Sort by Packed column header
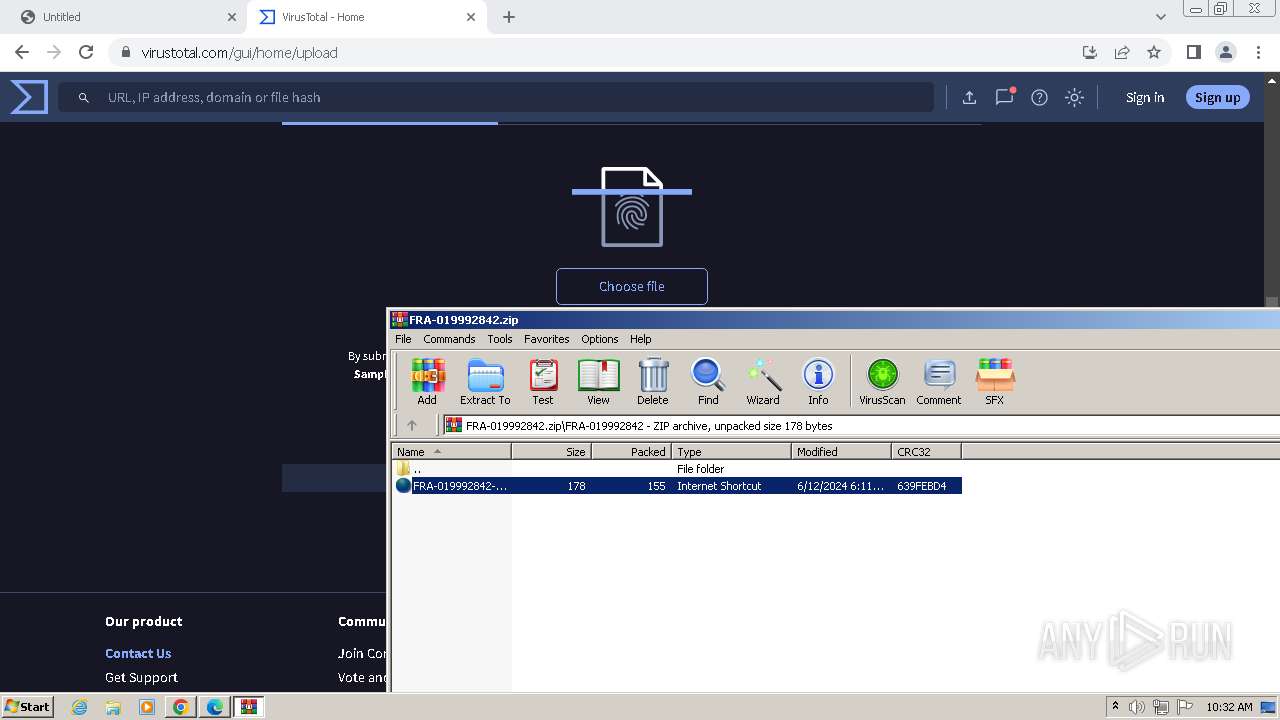The image size is (1280, 720). (x=631, y=452)
